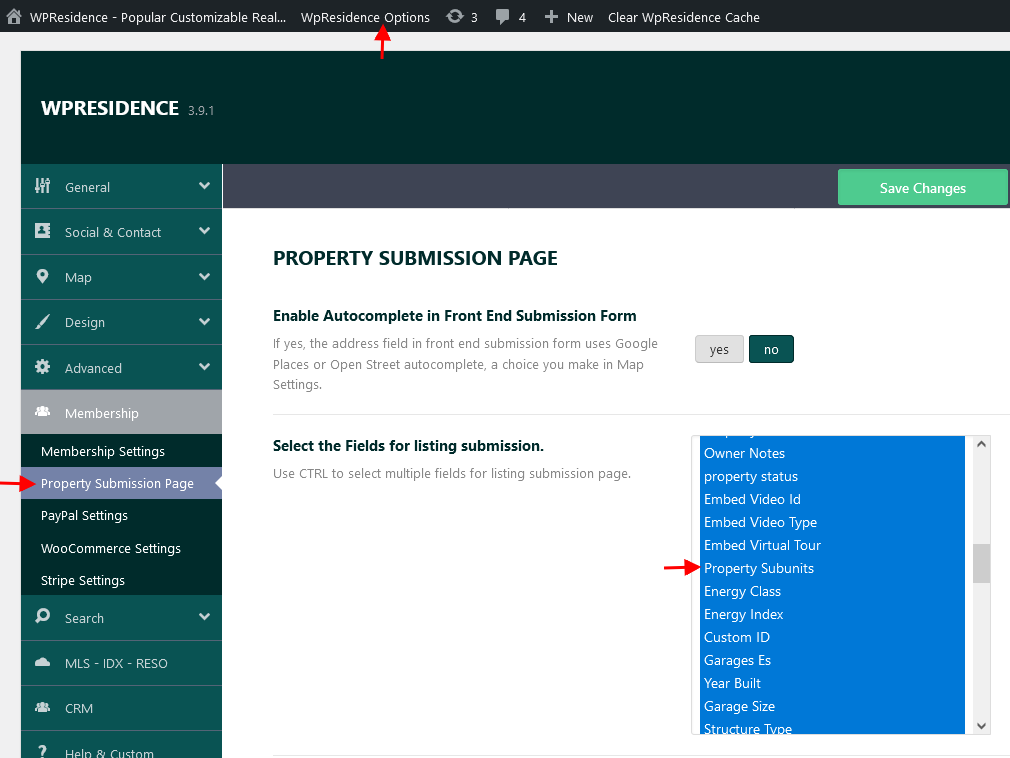Screen dimensions: 1010x758
Task: Open the New admin bar menu
Action: coord(580,17)
